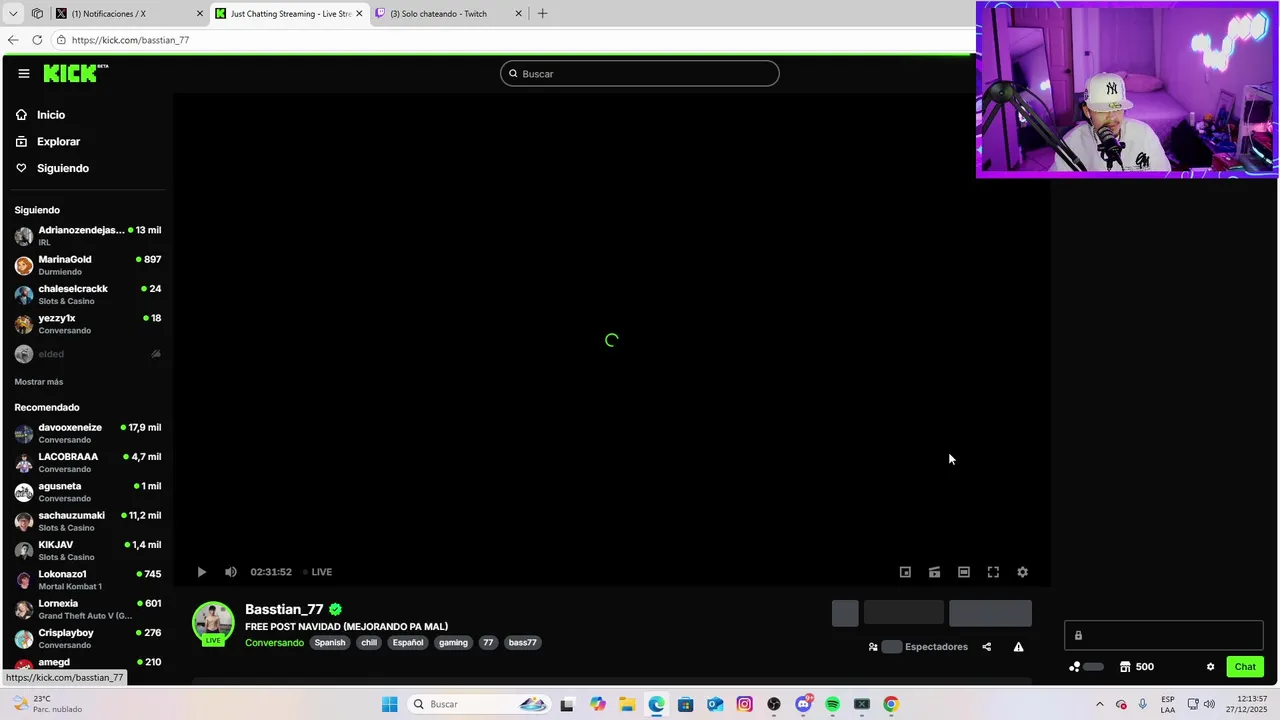Open the Kick hamburger menu
The height and width of the screenshot is (720, 1280).
(24, 73)
